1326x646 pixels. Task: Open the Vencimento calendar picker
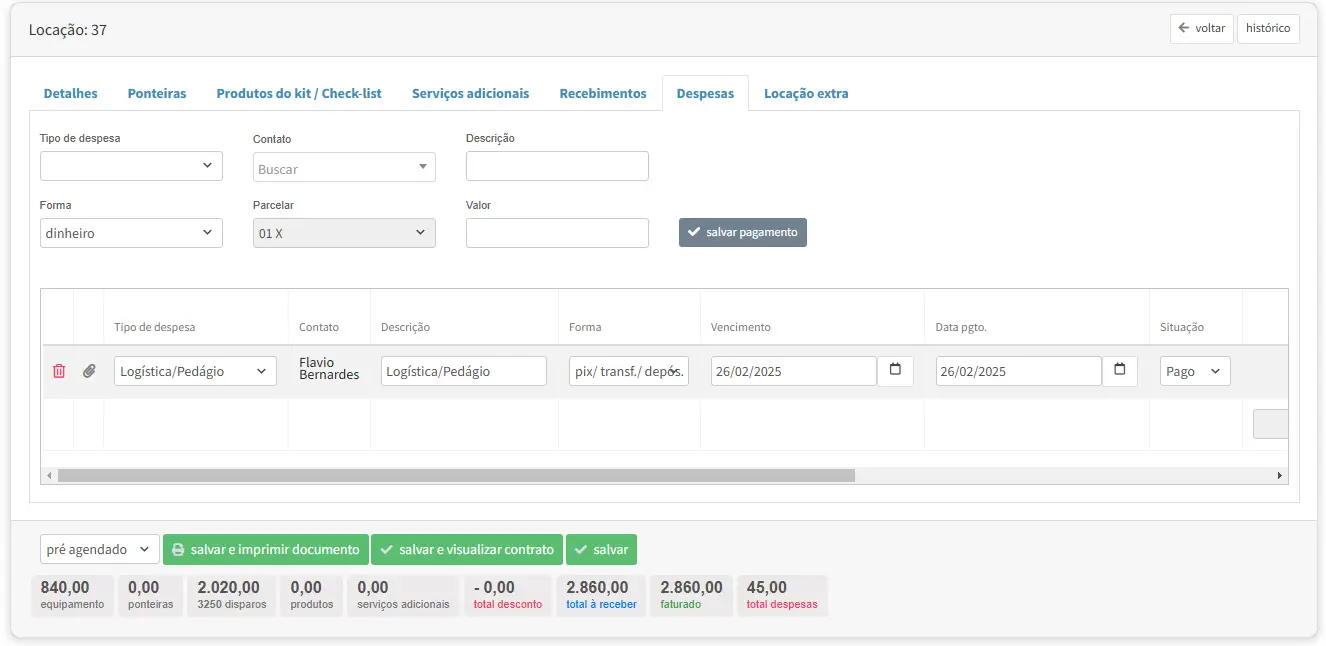(x=895, y=370)
